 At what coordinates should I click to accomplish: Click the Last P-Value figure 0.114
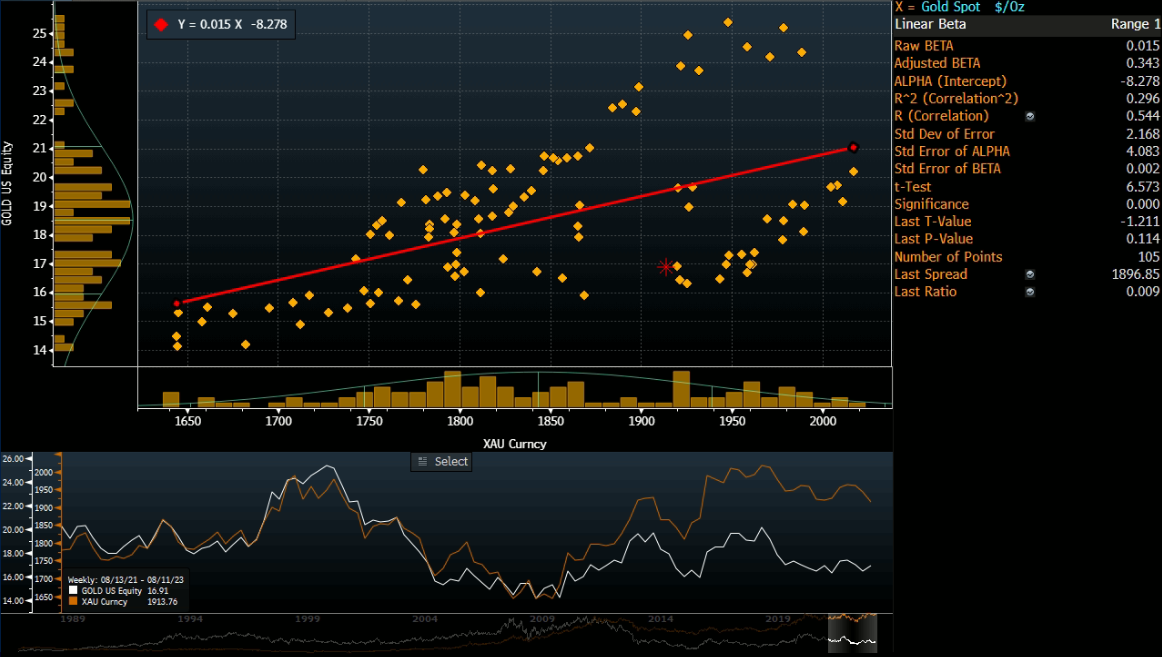pyautogui.click(x=1143, y=239)
